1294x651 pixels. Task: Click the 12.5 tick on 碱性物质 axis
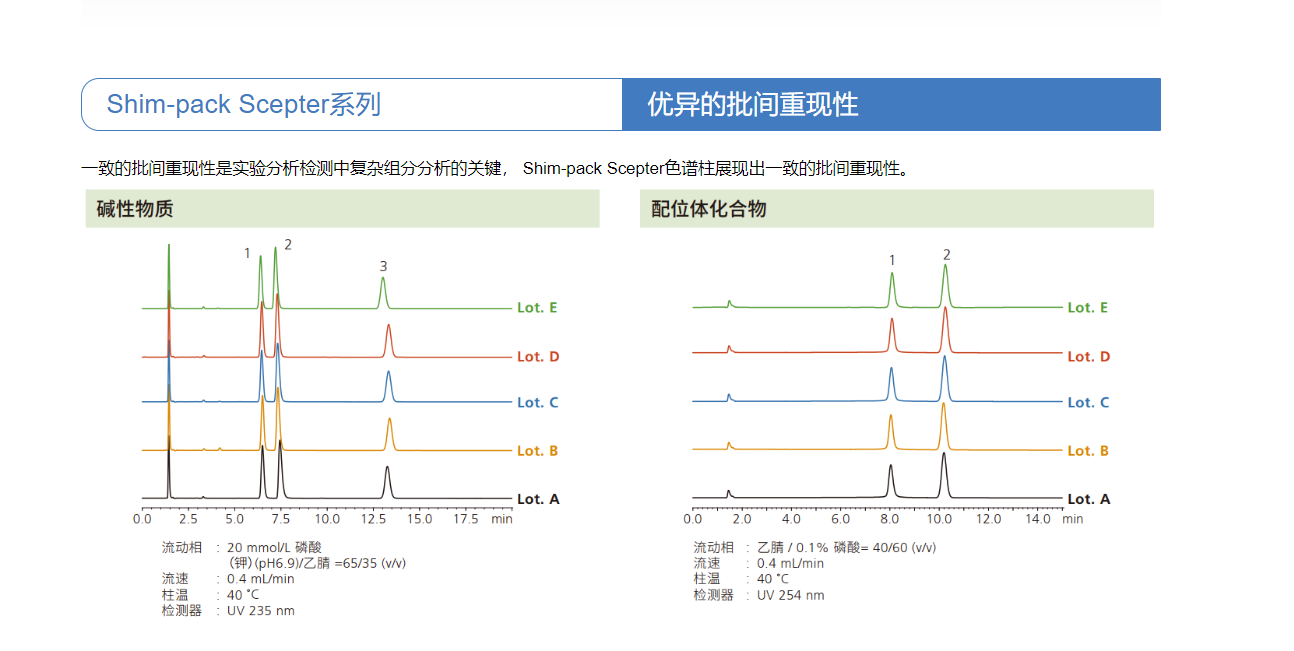pyautogui.click(x=373, y=519)
